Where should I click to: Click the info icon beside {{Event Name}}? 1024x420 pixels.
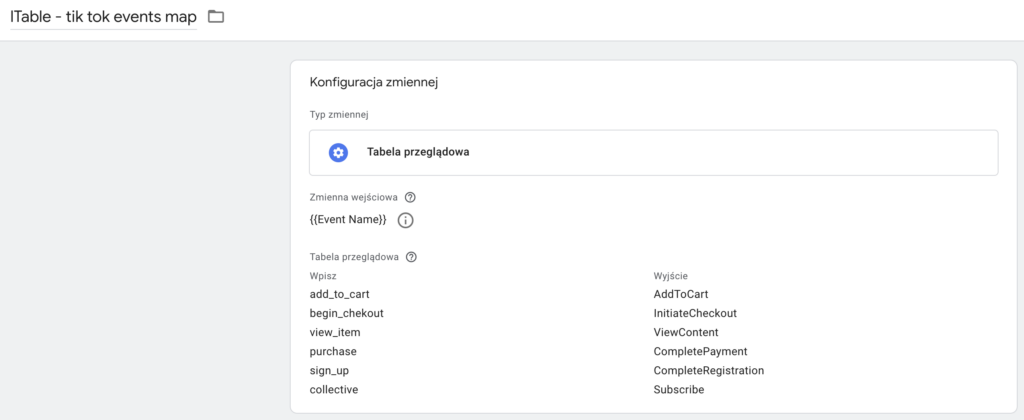[406, 220]
